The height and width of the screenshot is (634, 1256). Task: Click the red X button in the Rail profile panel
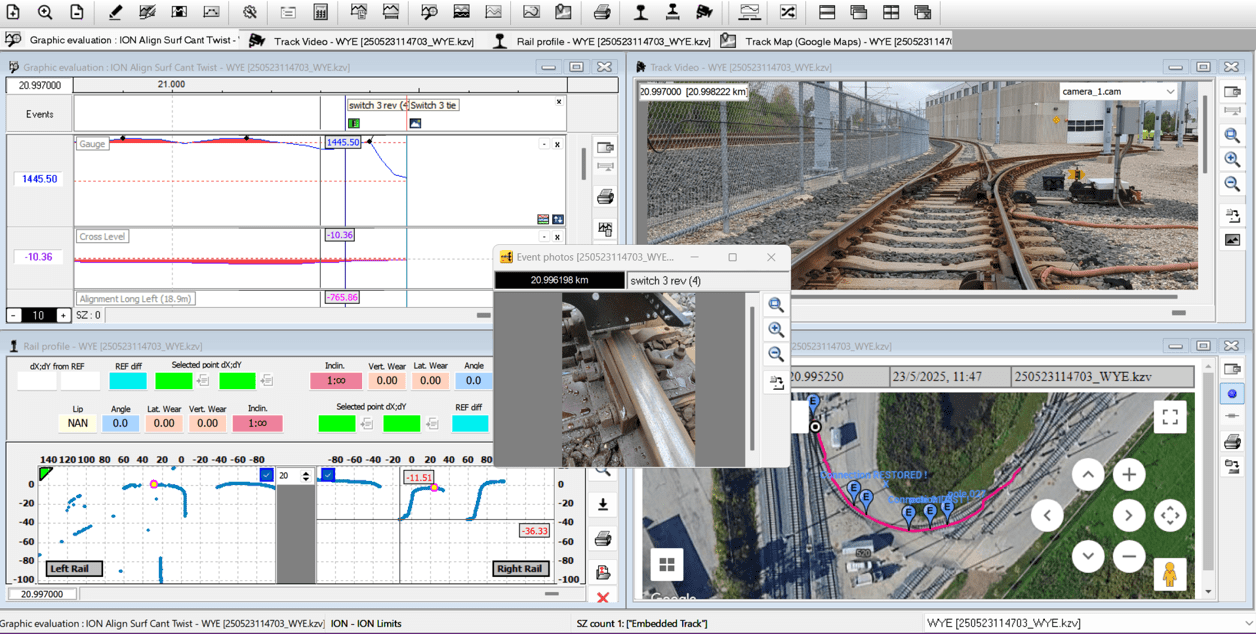coord(604,598)
